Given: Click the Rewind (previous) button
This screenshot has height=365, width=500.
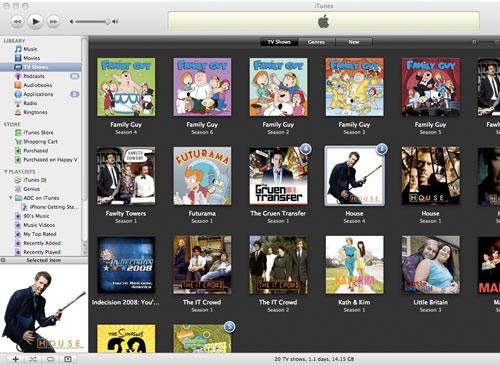Looking at the screenshot, I should [17, 21].
